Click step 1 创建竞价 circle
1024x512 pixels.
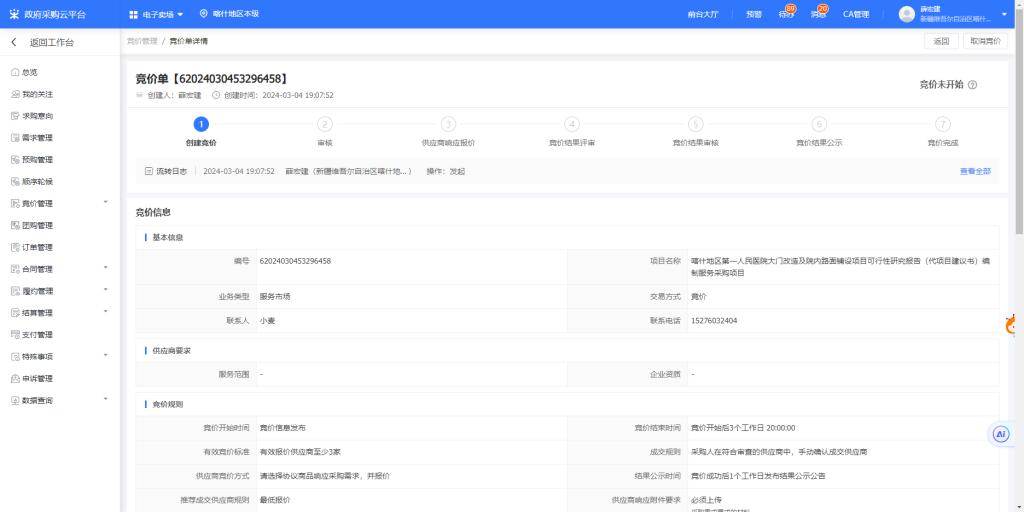pyautogui.click(x=201, y=124)
